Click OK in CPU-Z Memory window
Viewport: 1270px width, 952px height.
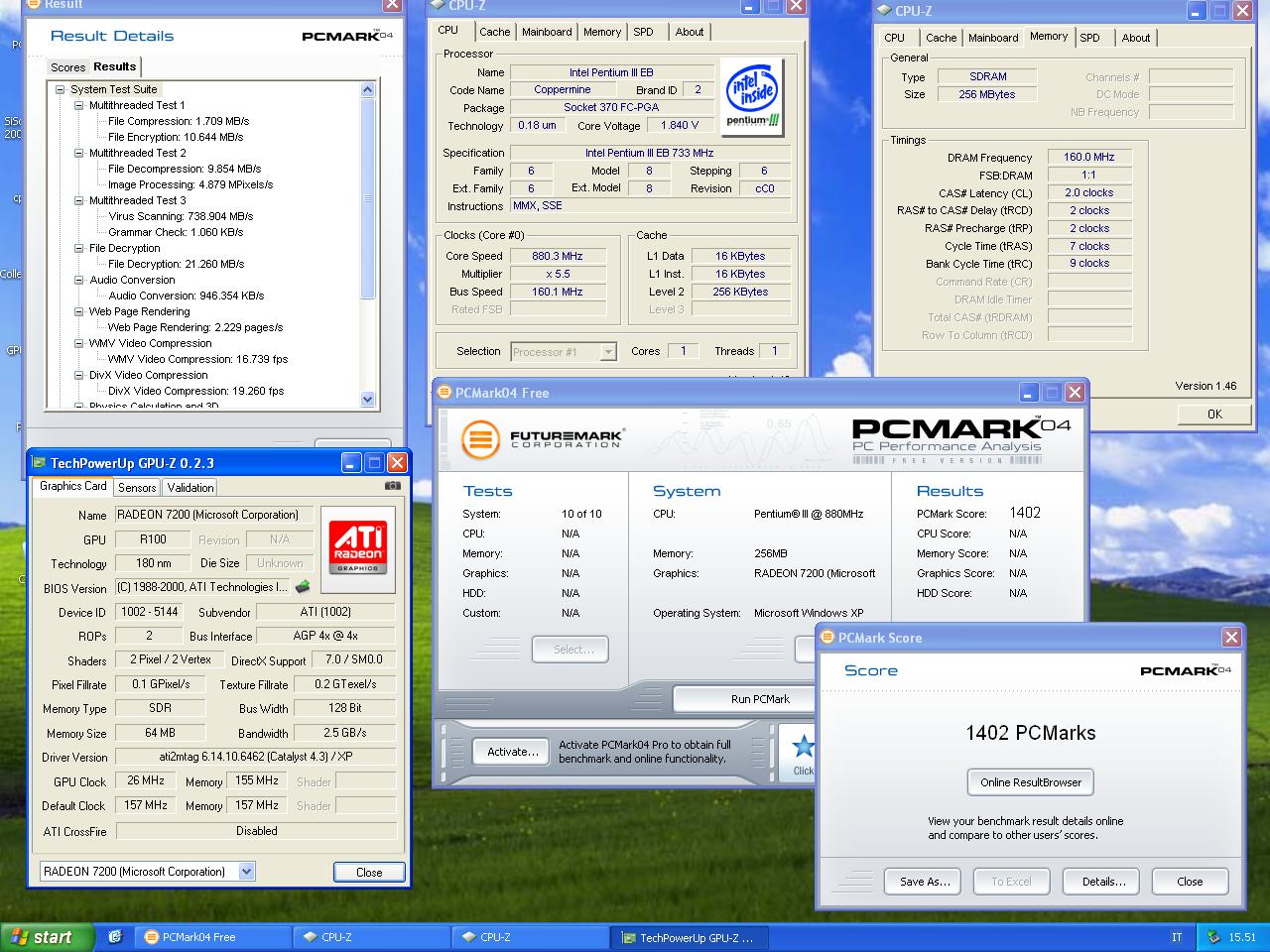click(x=1214, y=415)
